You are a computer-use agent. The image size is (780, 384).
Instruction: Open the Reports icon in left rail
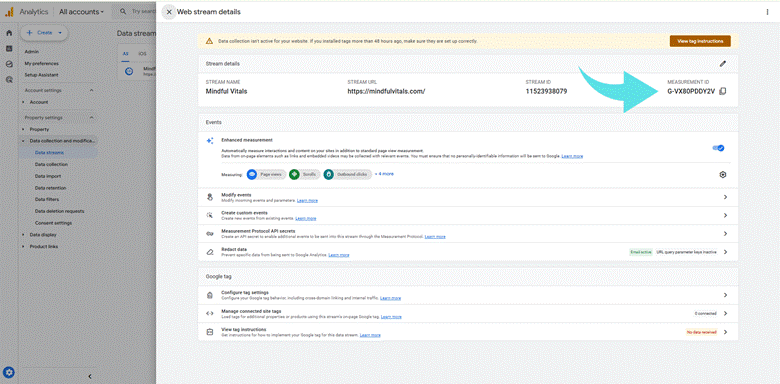click(x=9, y=48)
